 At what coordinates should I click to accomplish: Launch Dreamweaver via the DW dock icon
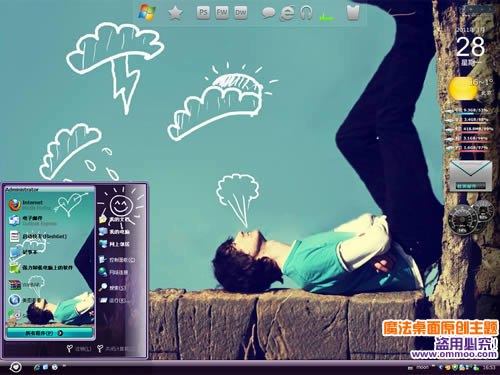pyautogui.click(x=240, y=13)
